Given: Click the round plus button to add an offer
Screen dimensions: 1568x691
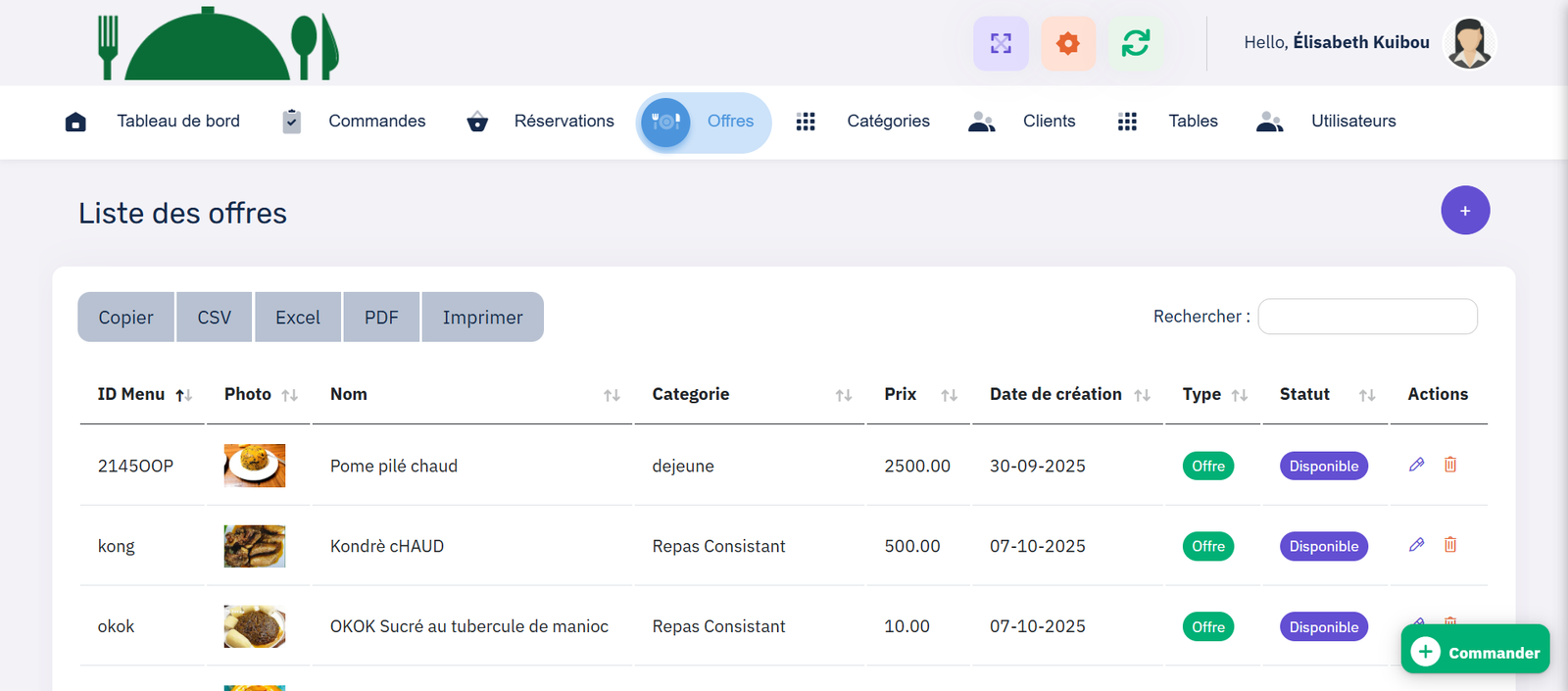Looking at the screenshot, I should (x=1465, y=211).
